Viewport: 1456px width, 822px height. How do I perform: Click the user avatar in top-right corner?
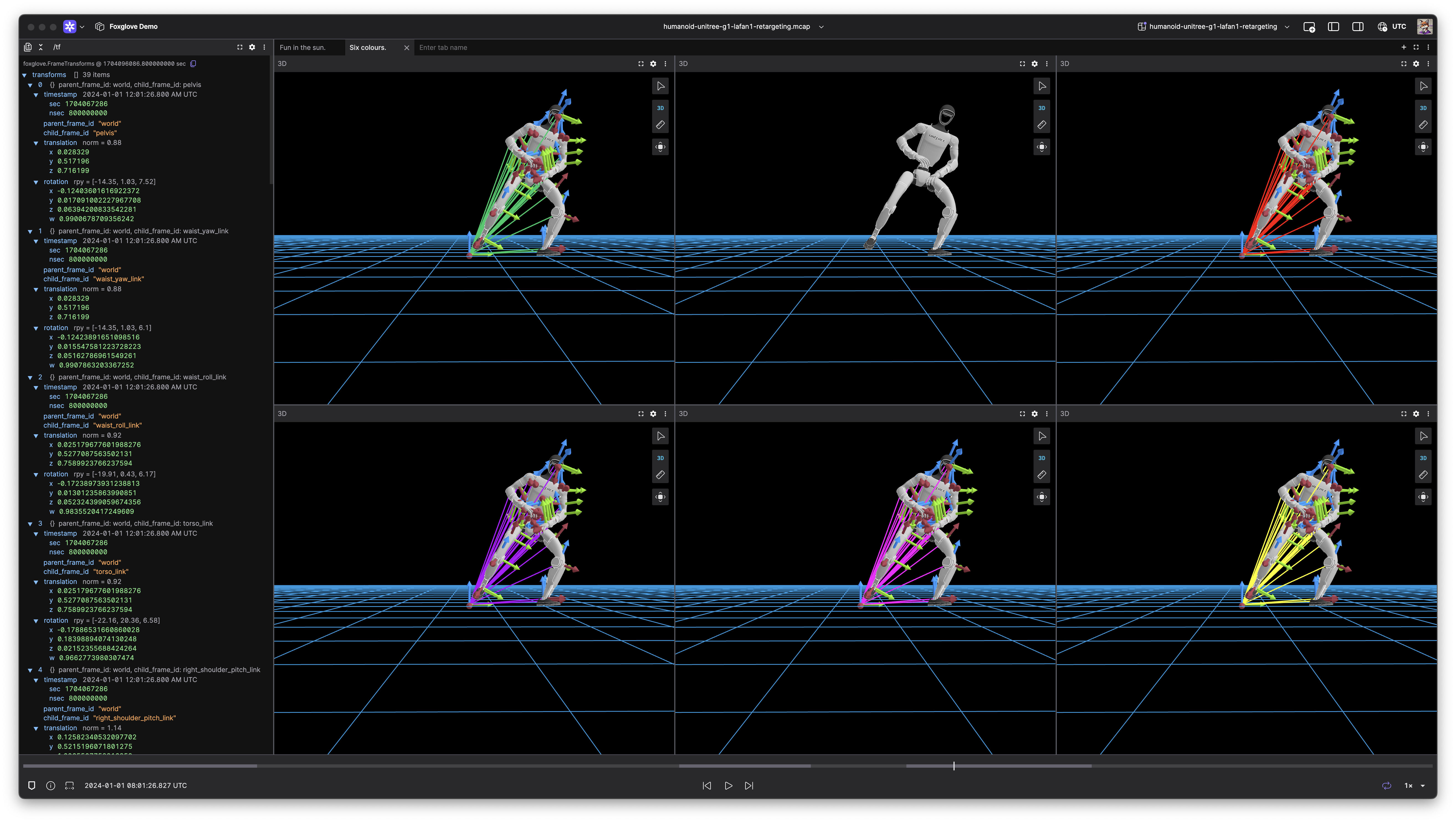[1424, 27]
